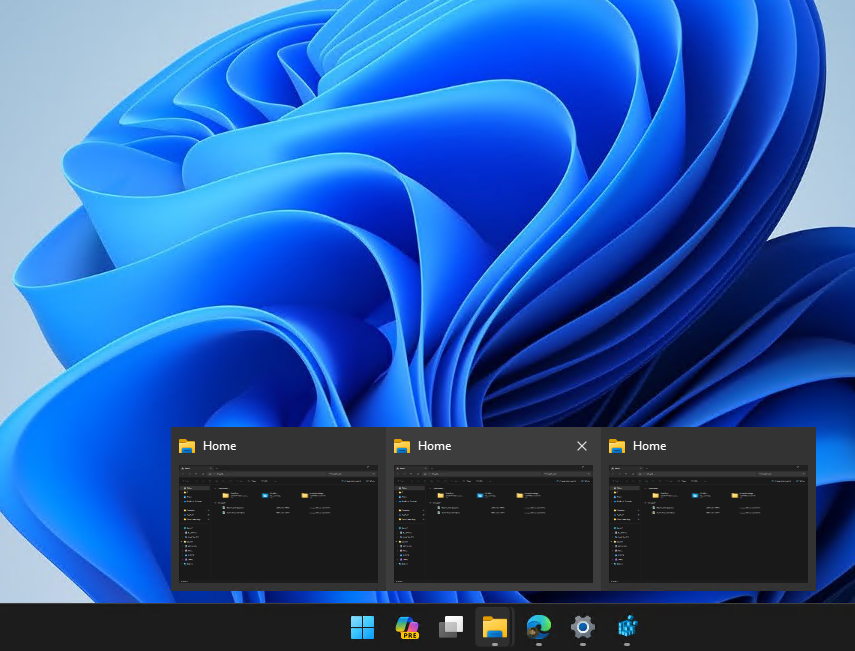Click the File Explorer taskbar icon
This screenshot has width=855, height=651.
(494, 628)
